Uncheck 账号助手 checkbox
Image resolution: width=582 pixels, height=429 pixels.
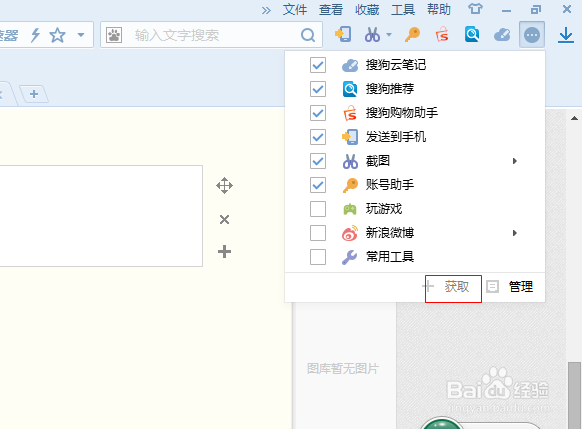pyautogui.click(x=318, y=185)
